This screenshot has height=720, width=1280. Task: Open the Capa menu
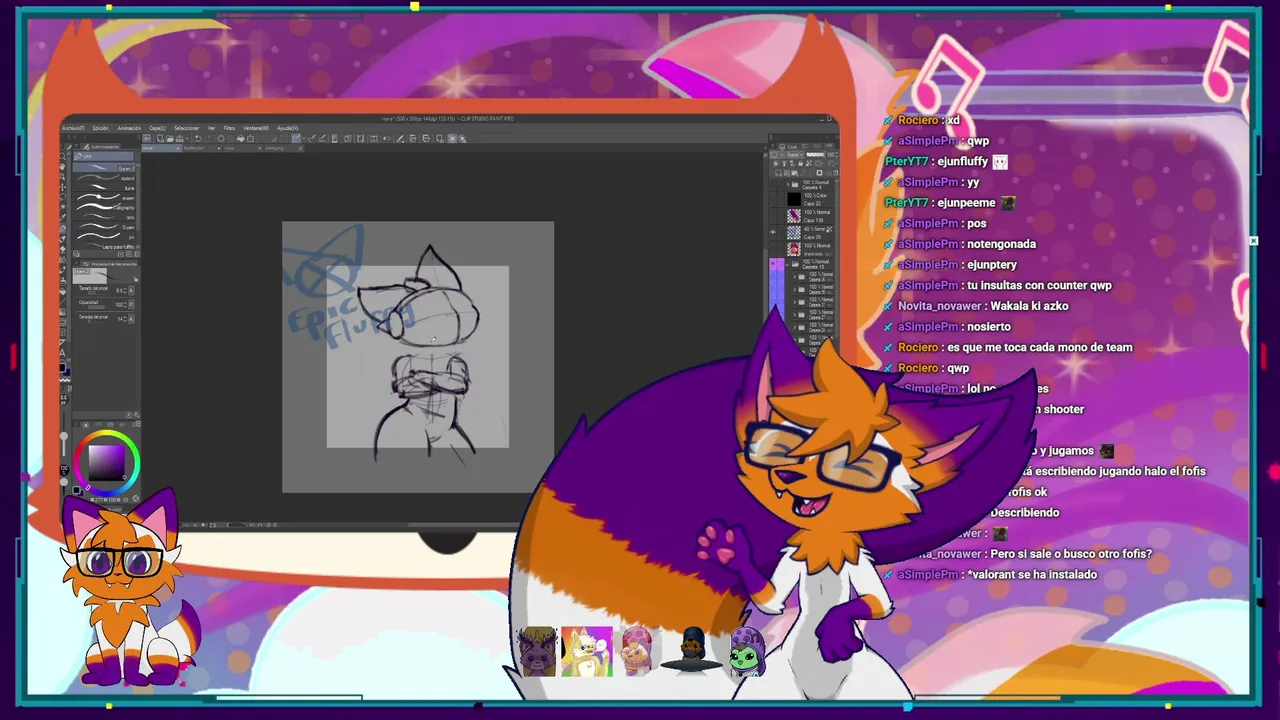(x=158, y=128)
